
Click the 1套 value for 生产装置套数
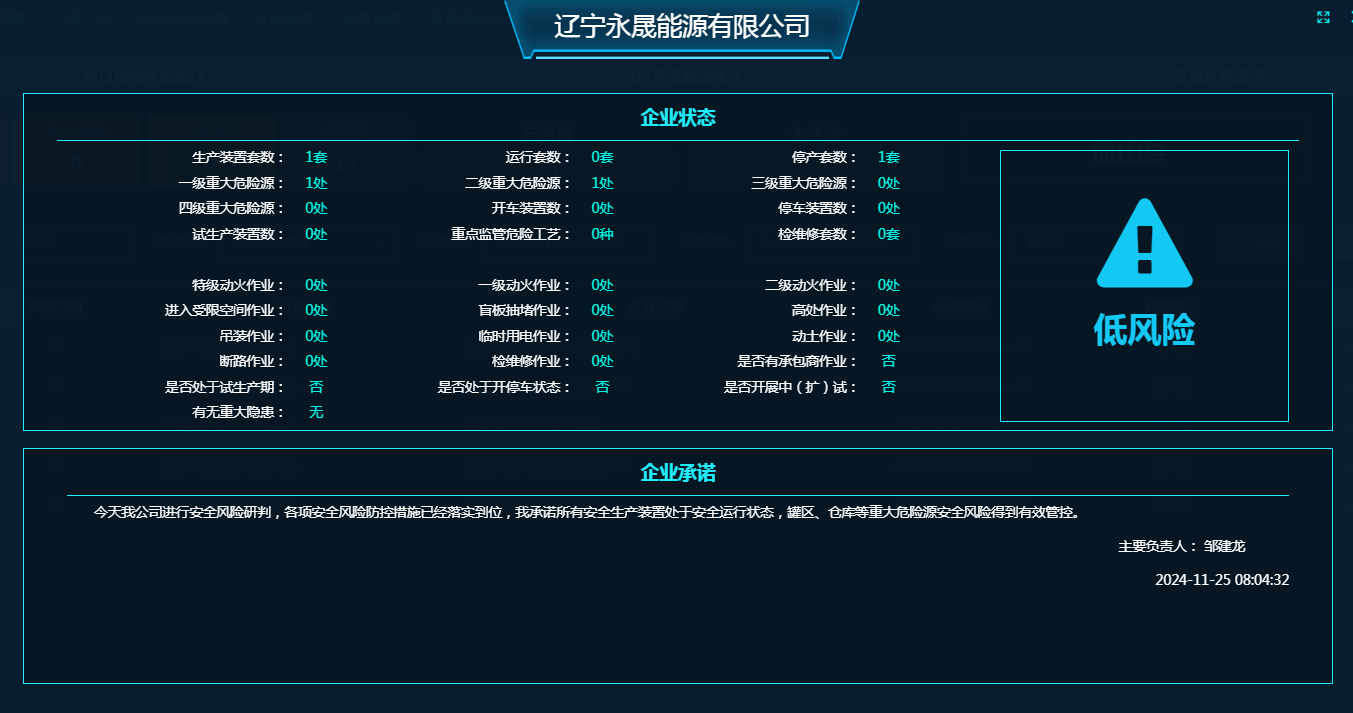click(x=316, y=157)
